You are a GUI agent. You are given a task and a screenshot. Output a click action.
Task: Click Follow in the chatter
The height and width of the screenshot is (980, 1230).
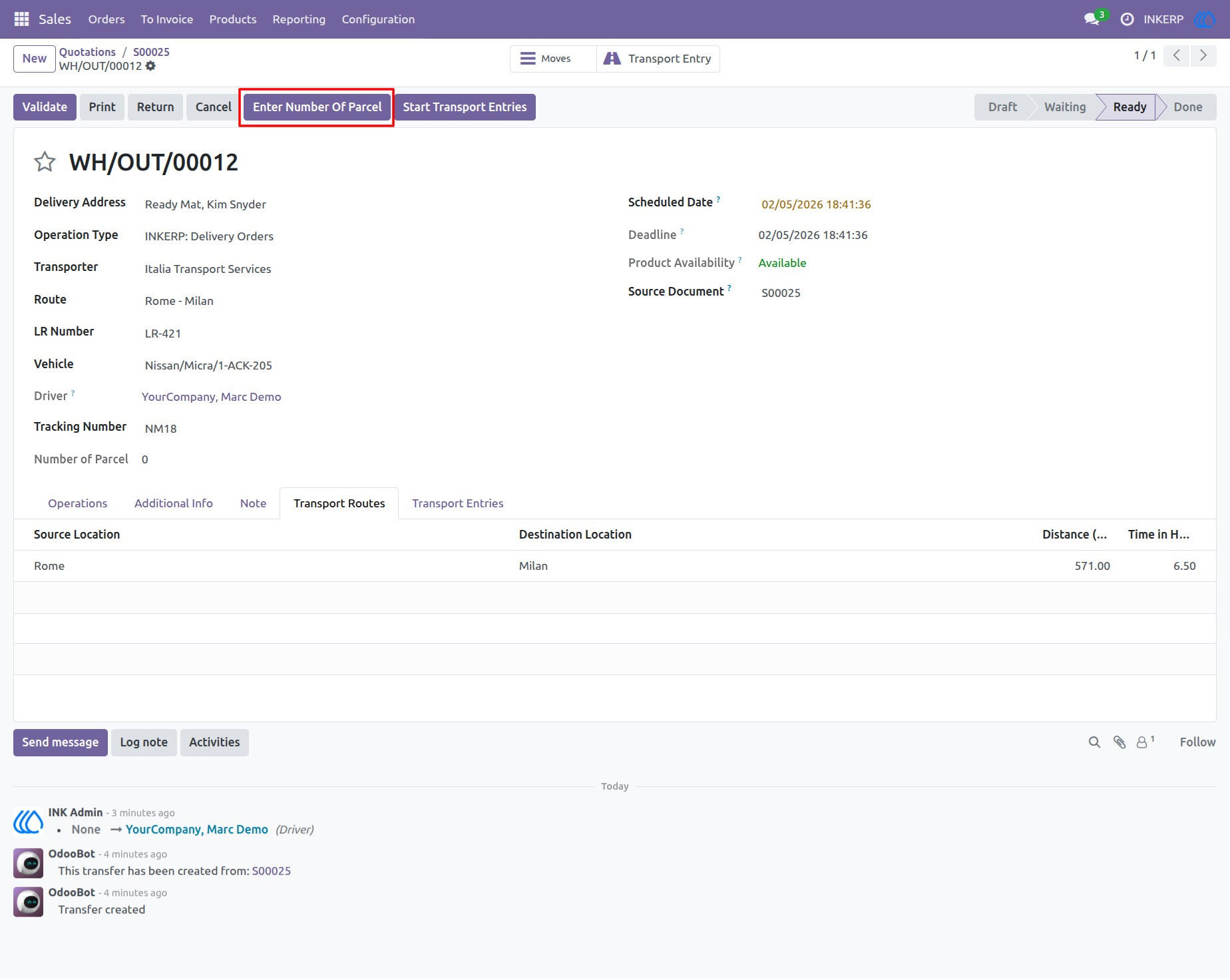pyautogui.click(x=1197, y=742)
